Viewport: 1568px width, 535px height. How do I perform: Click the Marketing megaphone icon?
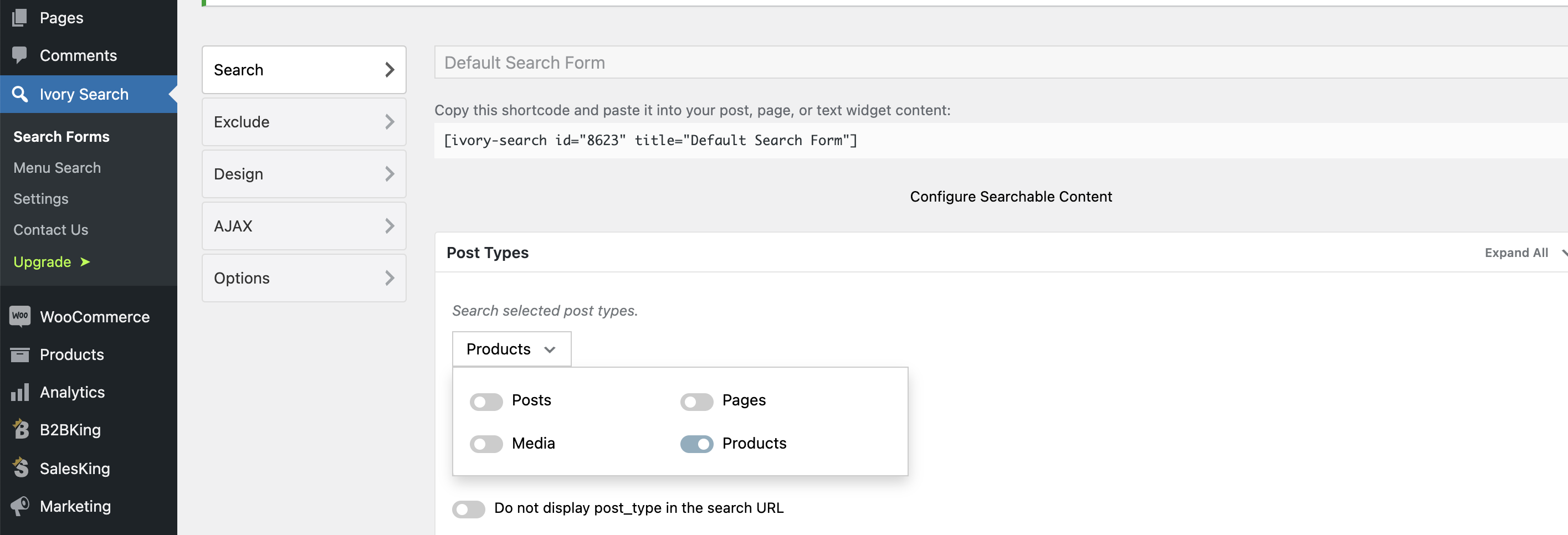click(x=19, y=506)
